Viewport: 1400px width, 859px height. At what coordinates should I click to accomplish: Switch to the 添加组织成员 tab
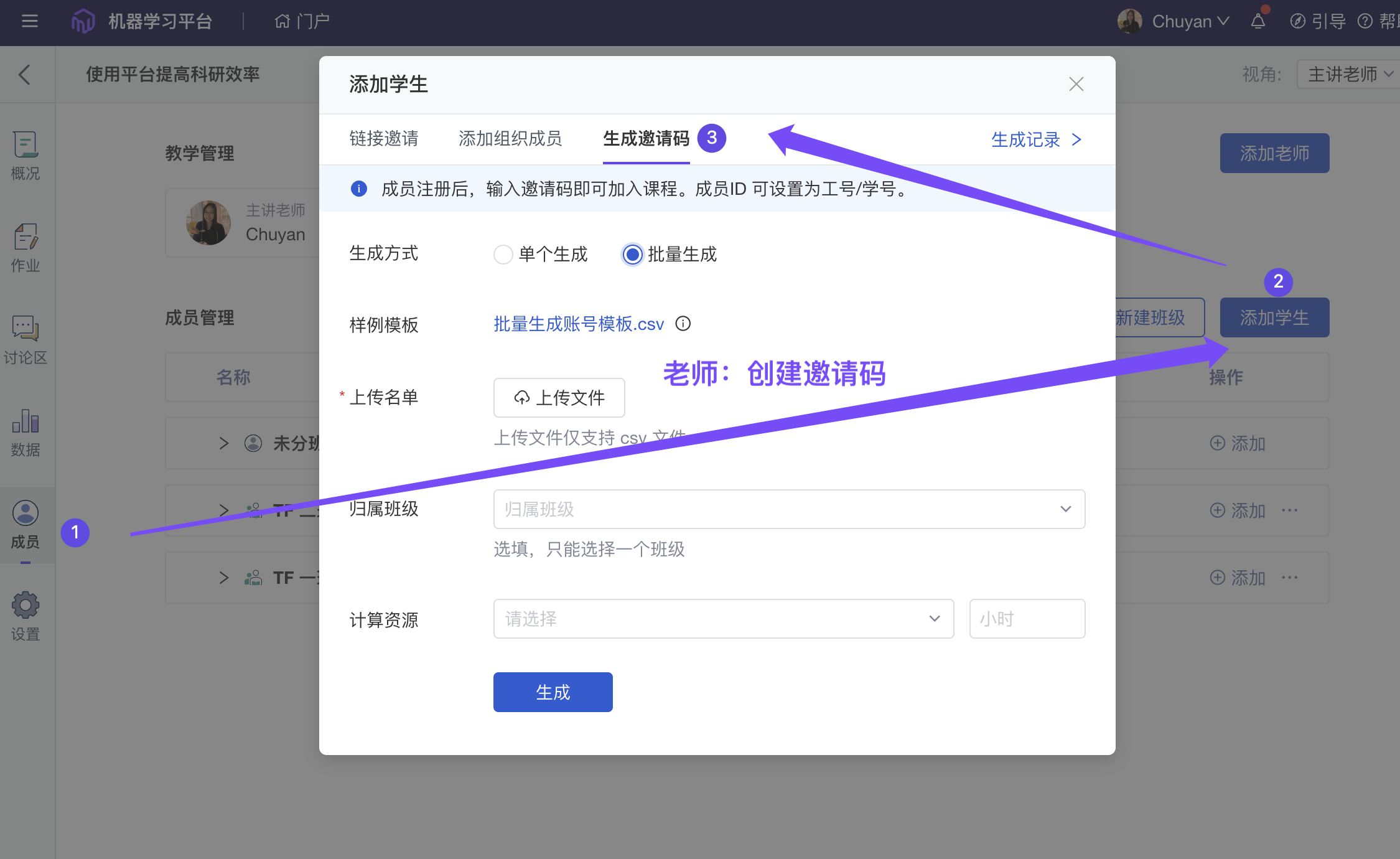click(x=510, y=138)
